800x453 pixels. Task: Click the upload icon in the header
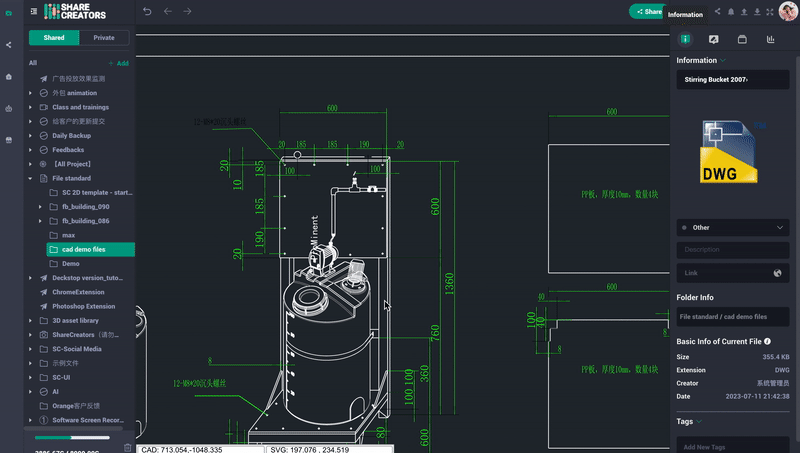click(x=744, y=11)
